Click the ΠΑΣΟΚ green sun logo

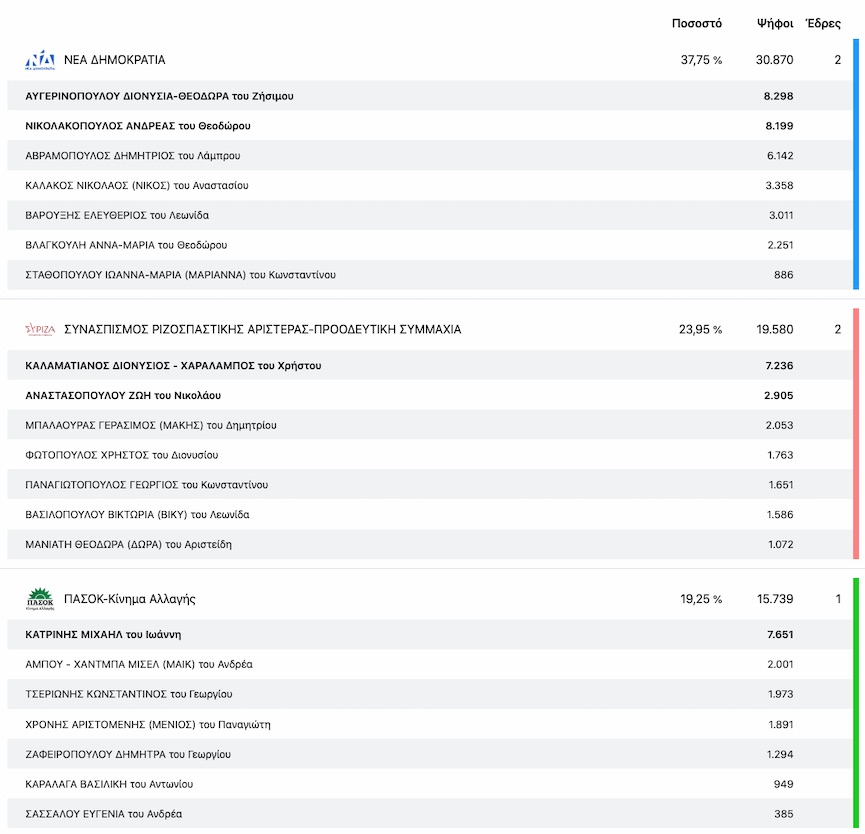click(40, 599)
